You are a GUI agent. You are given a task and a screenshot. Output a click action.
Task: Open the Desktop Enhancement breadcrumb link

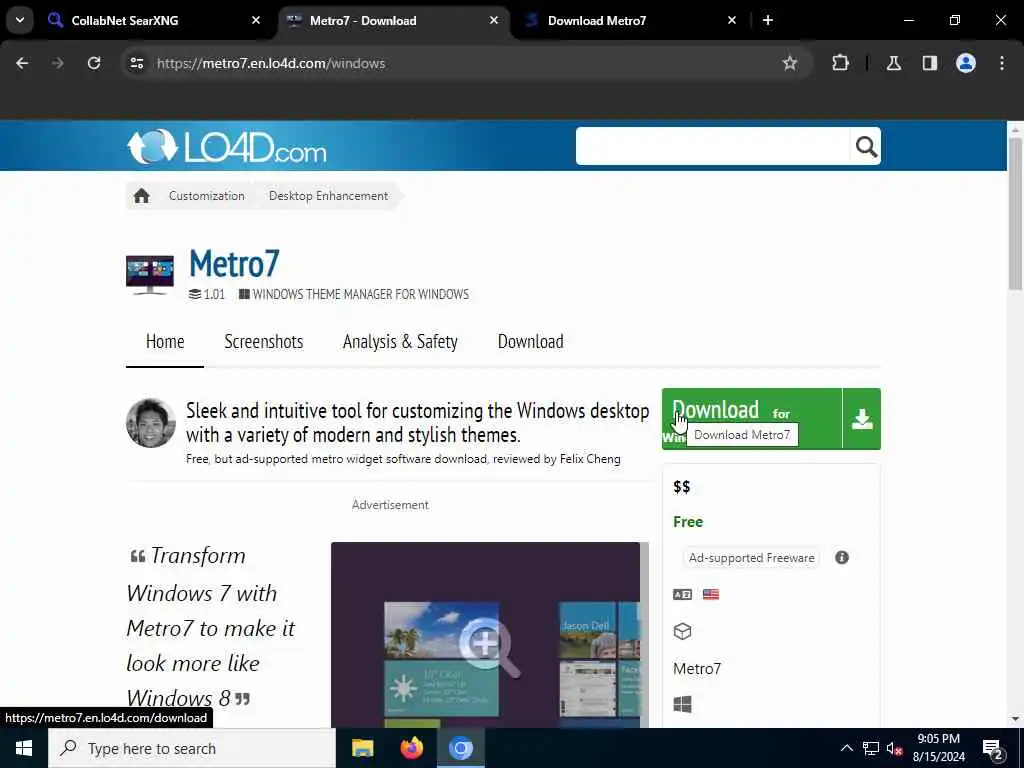click(328, 196)
